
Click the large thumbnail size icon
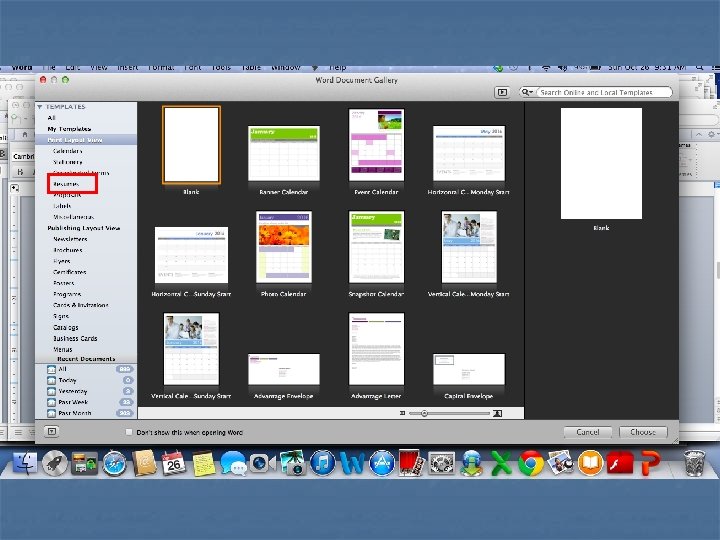(497, 413)
